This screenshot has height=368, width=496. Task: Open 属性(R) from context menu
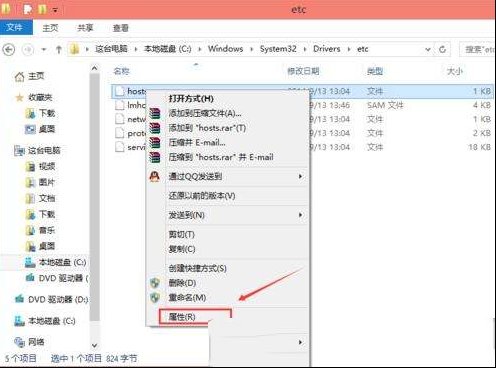click(182, 317)
